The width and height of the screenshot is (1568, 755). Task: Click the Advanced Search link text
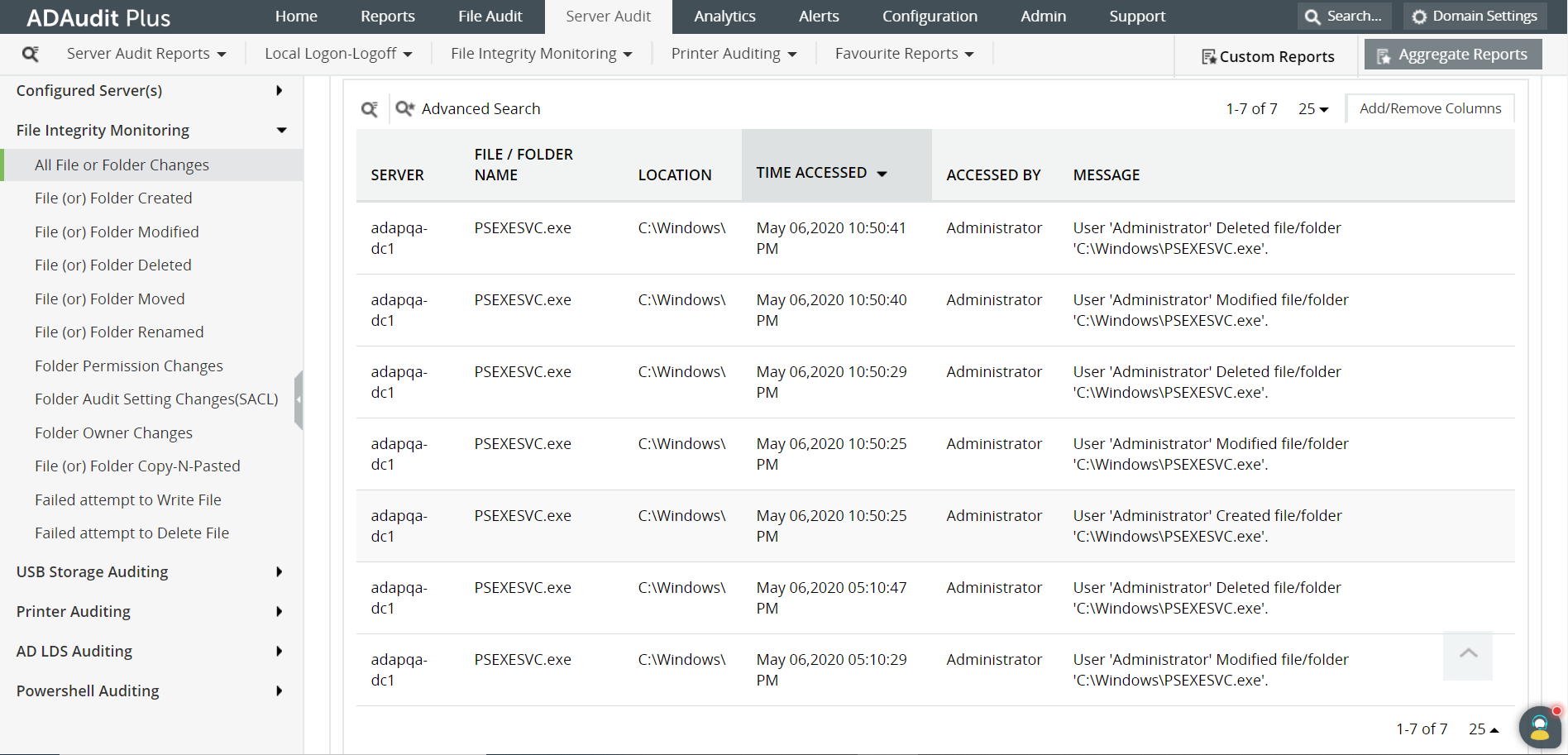480,108
